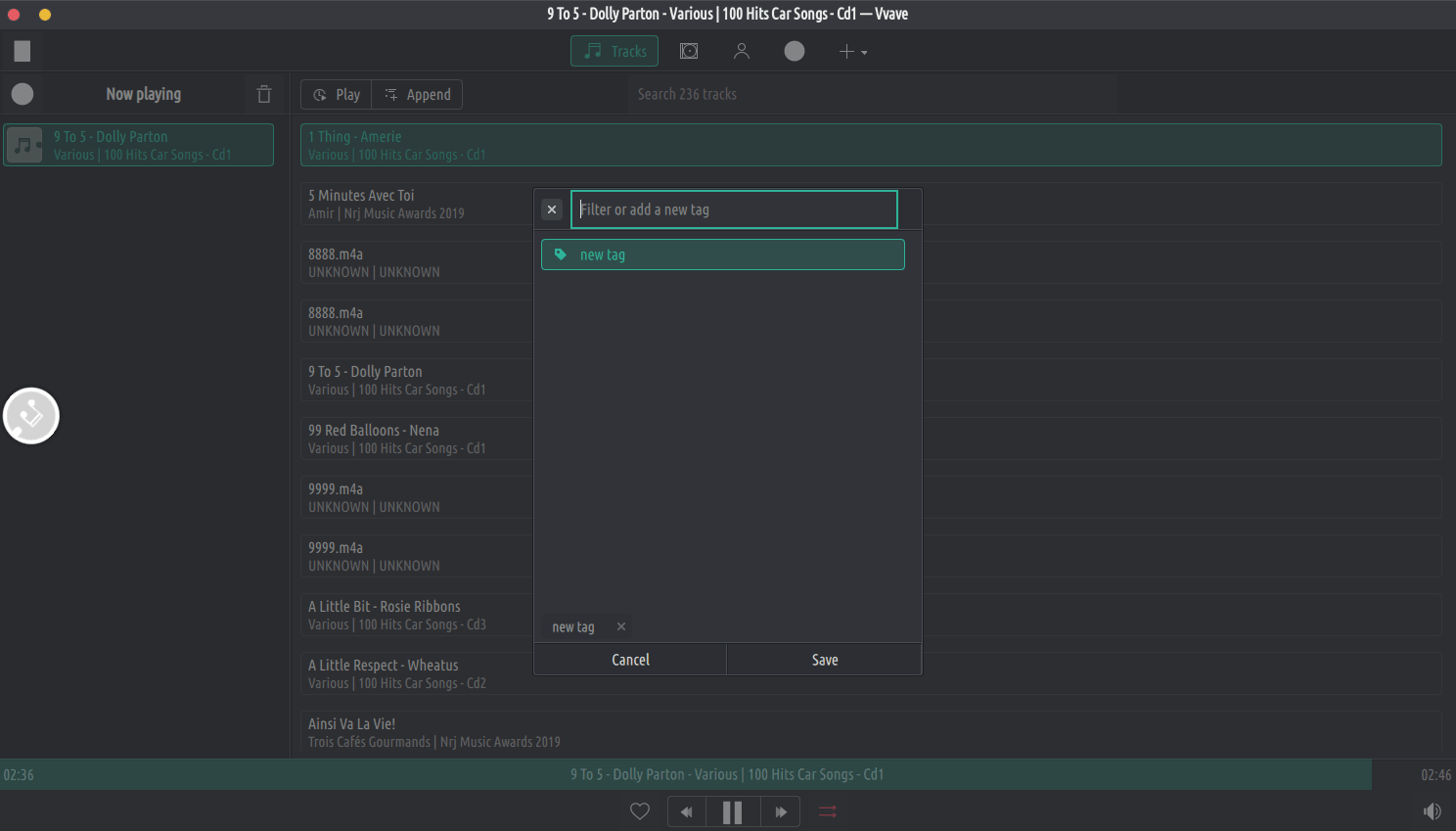This screenshot has height=831, width=1456.
Task: Select the new tag list entry
Action: click(x=722, y=254)
